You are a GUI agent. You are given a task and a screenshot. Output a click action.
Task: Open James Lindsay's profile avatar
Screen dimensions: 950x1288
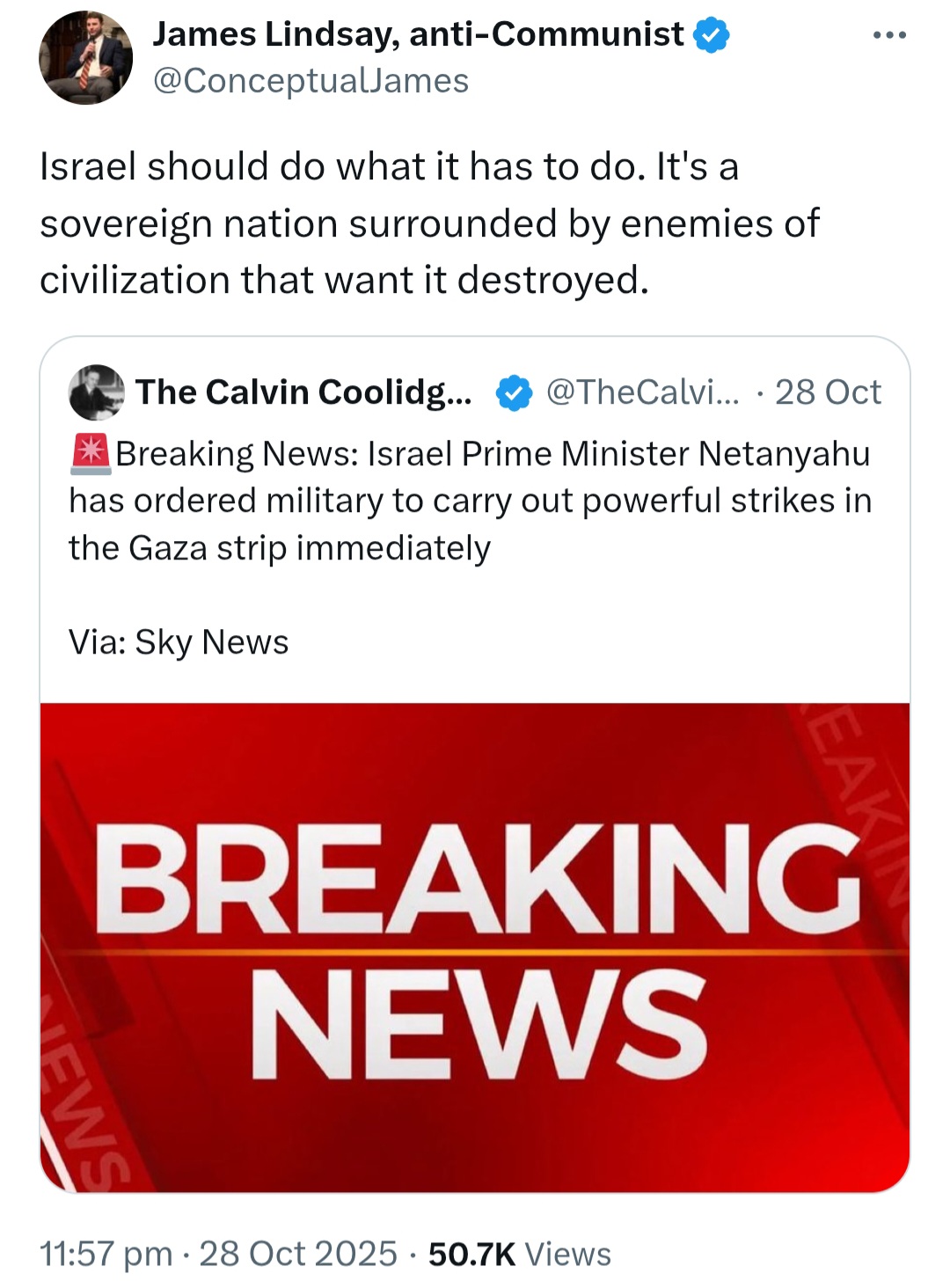[x=85, y=57]
